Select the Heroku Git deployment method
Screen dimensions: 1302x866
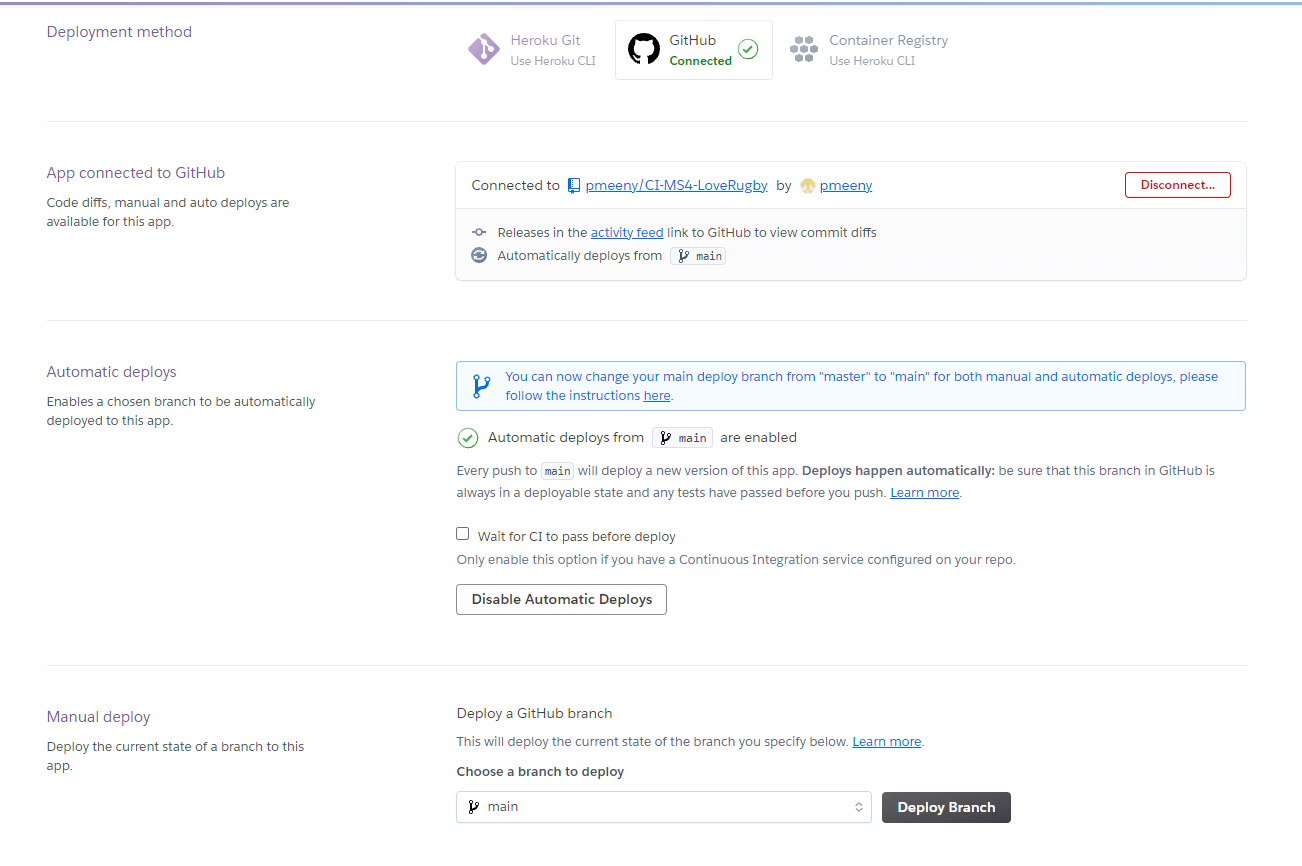click(x=532, y=50)
